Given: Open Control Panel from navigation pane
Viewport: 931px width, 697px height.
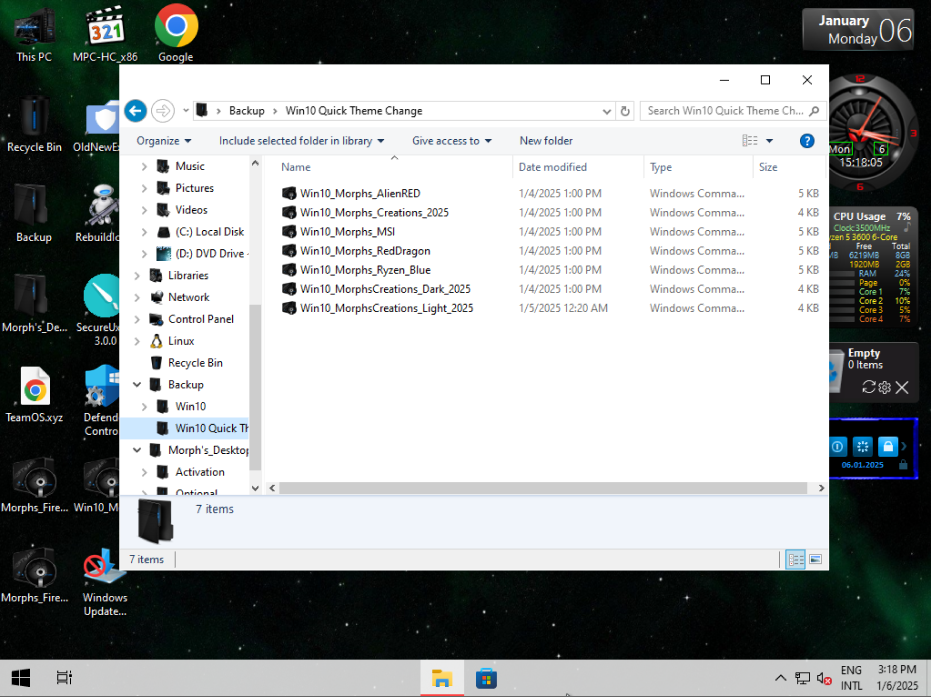Looking at the screenshot, I should click(201, 319).
